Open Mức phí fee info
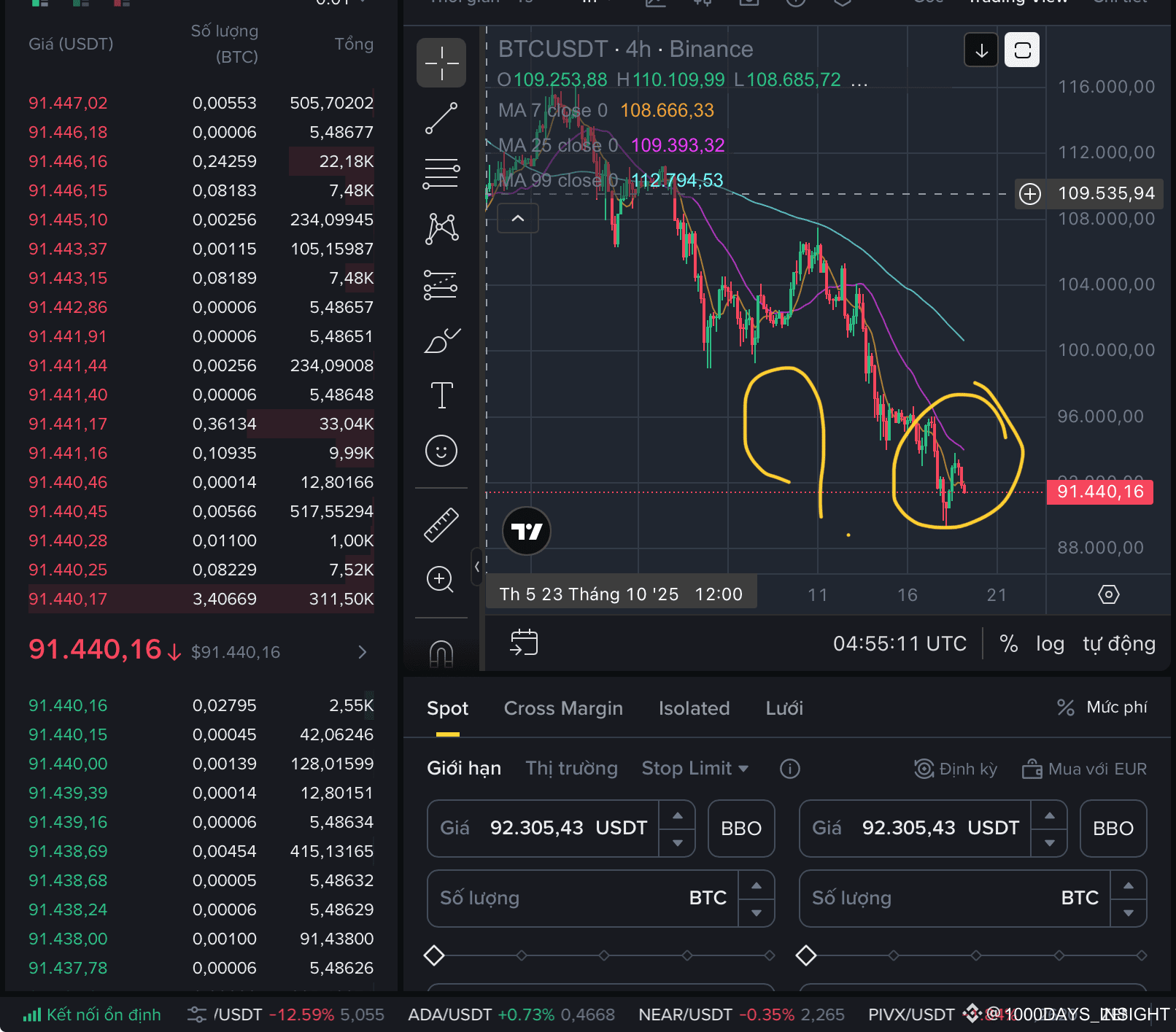The width and height of the screenshot is (1176, 1032). tap(1102, 707)
